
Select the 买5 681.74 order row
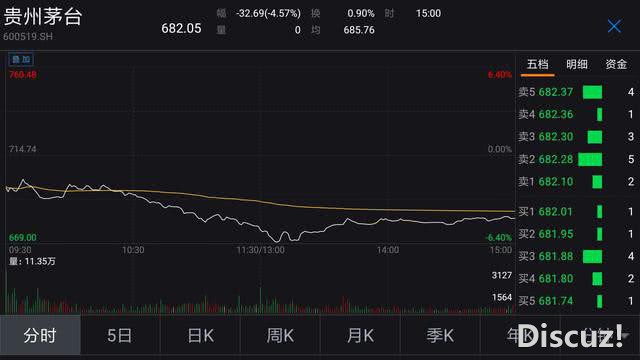576,301
